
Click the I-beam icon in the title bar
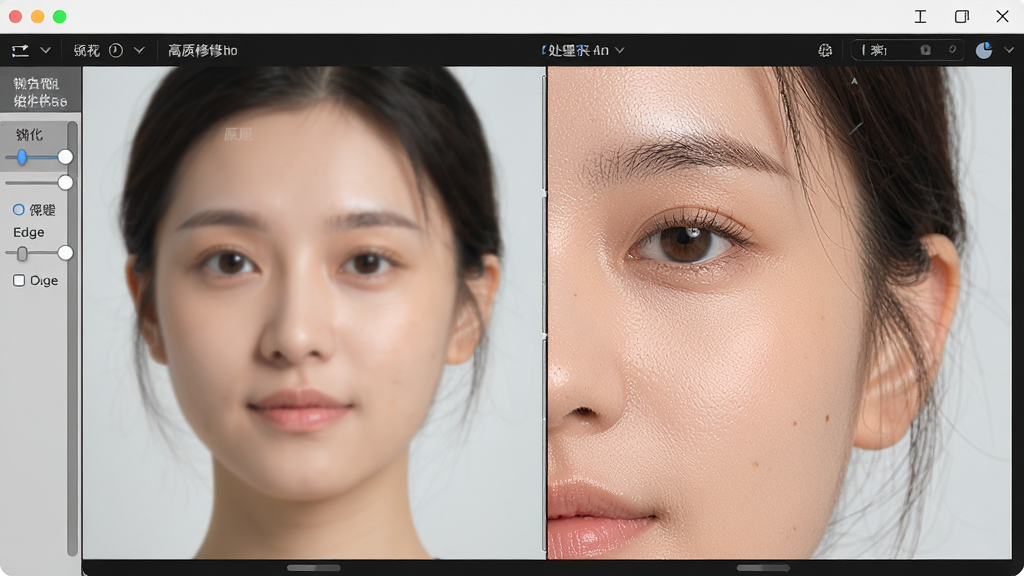pyautogui.click(x=920, y=16)
